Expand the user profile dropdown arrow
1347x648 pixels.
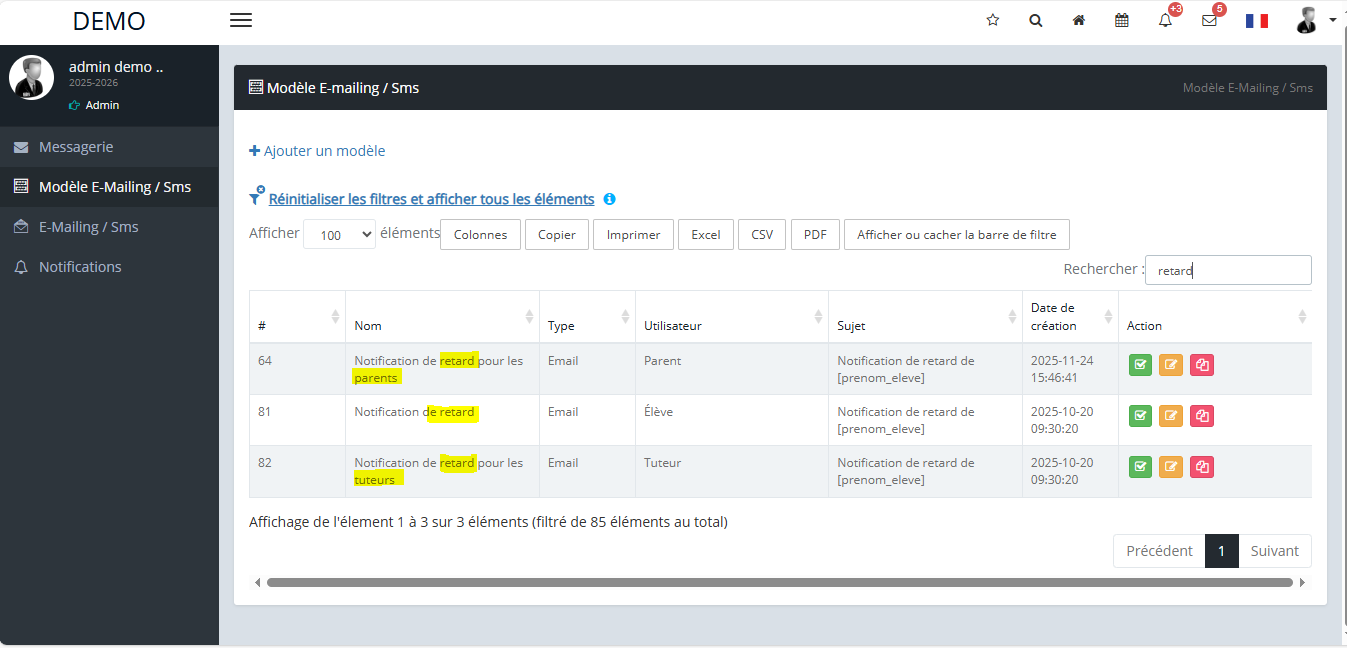point(1332,20)
